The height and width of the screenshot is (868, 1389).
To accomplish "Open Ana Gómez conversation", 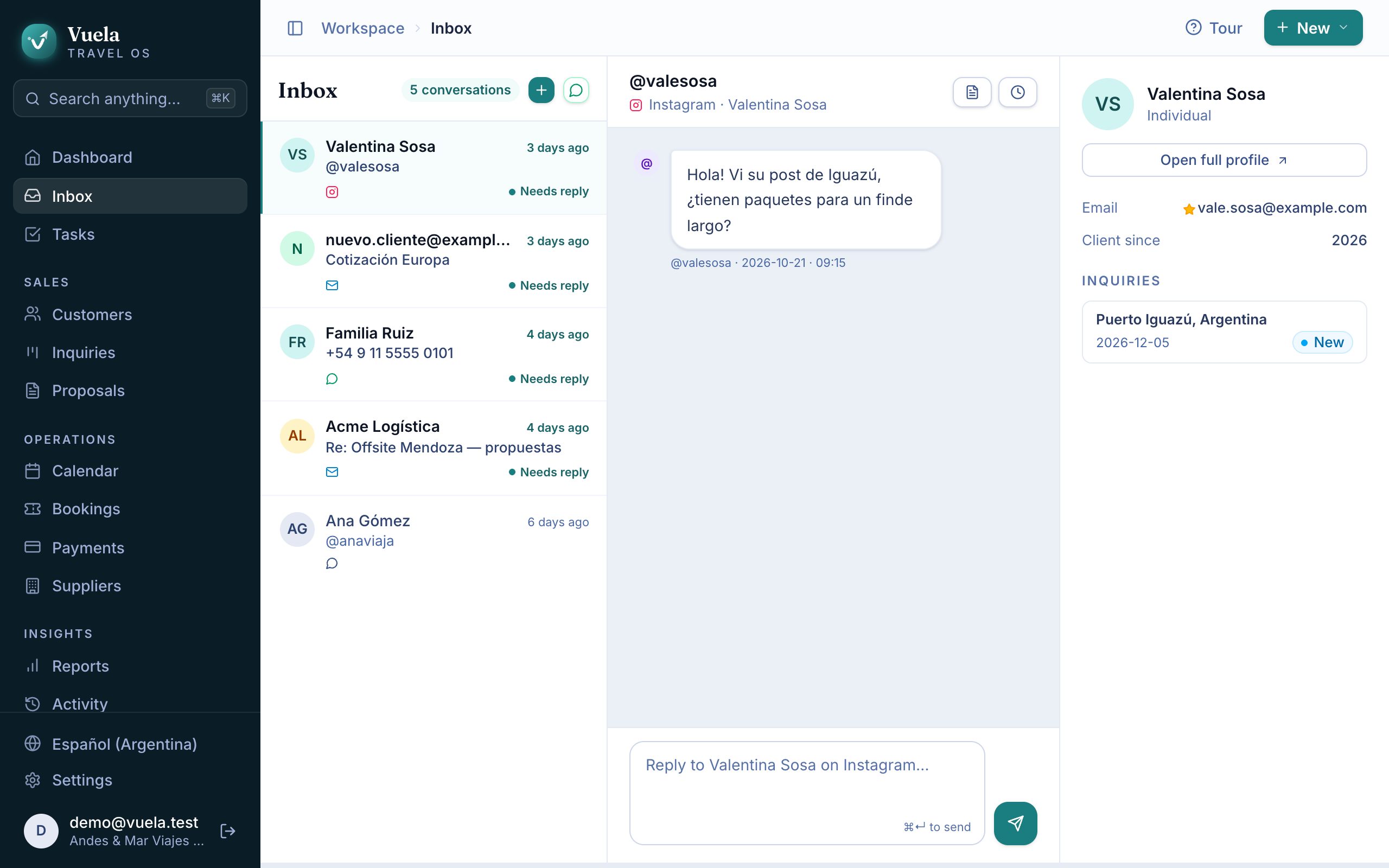I will 434,541.
